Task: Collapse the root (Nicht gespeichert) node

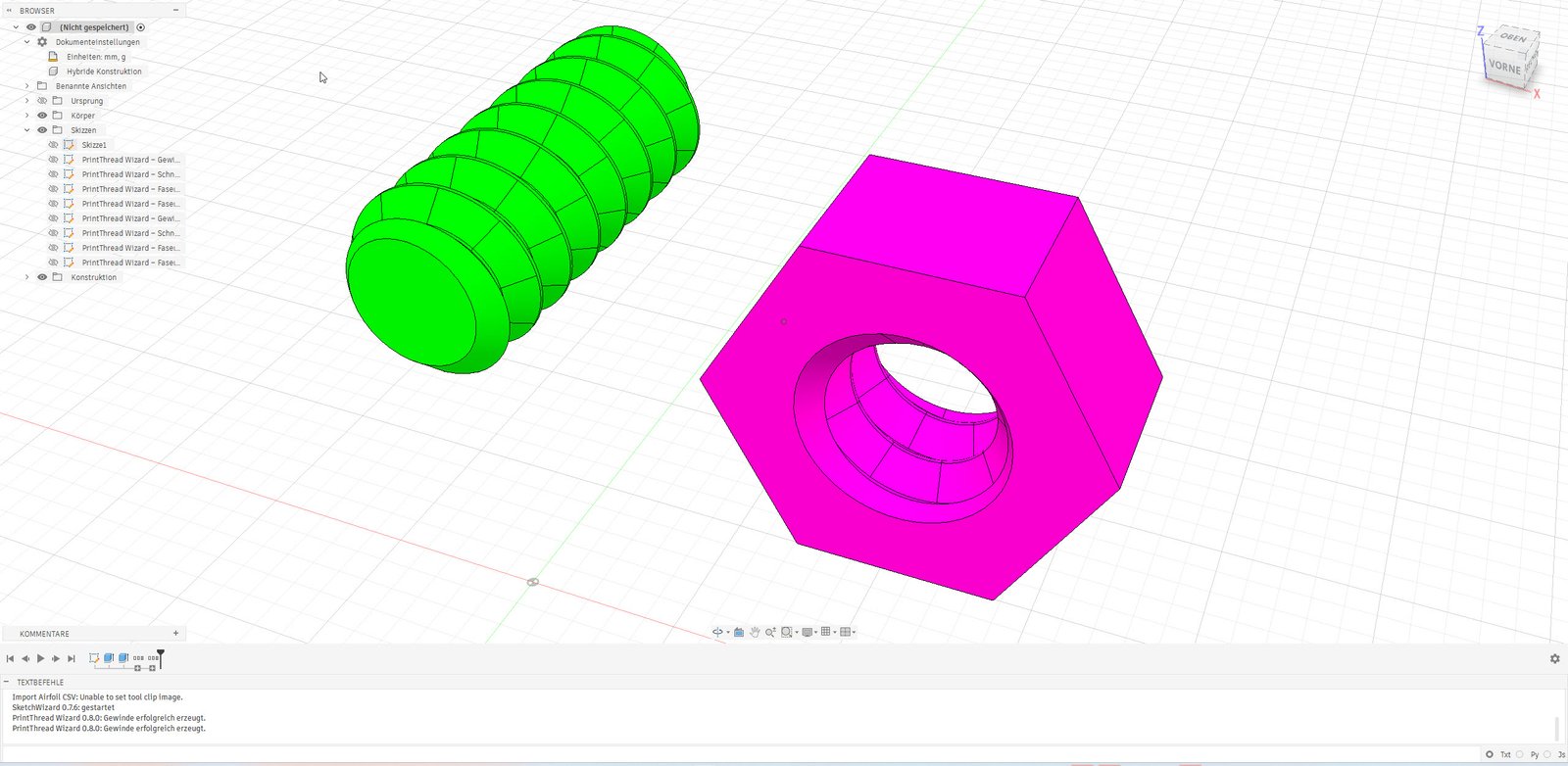Action: click(16, 27)
